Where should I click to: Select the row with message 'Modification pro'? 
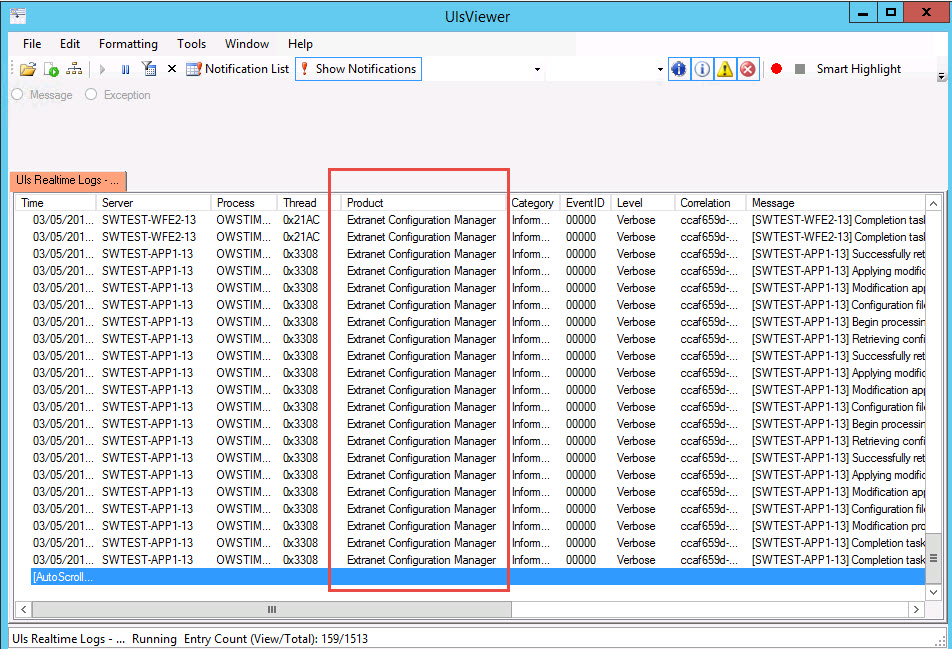478,526
